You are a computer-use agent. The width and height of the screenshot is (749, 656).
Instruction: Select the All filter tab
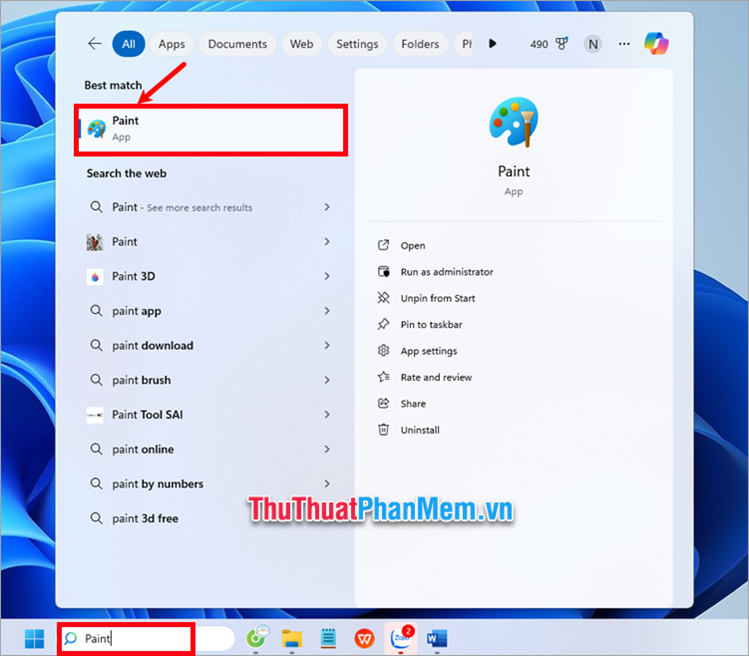tap(128, 44)
